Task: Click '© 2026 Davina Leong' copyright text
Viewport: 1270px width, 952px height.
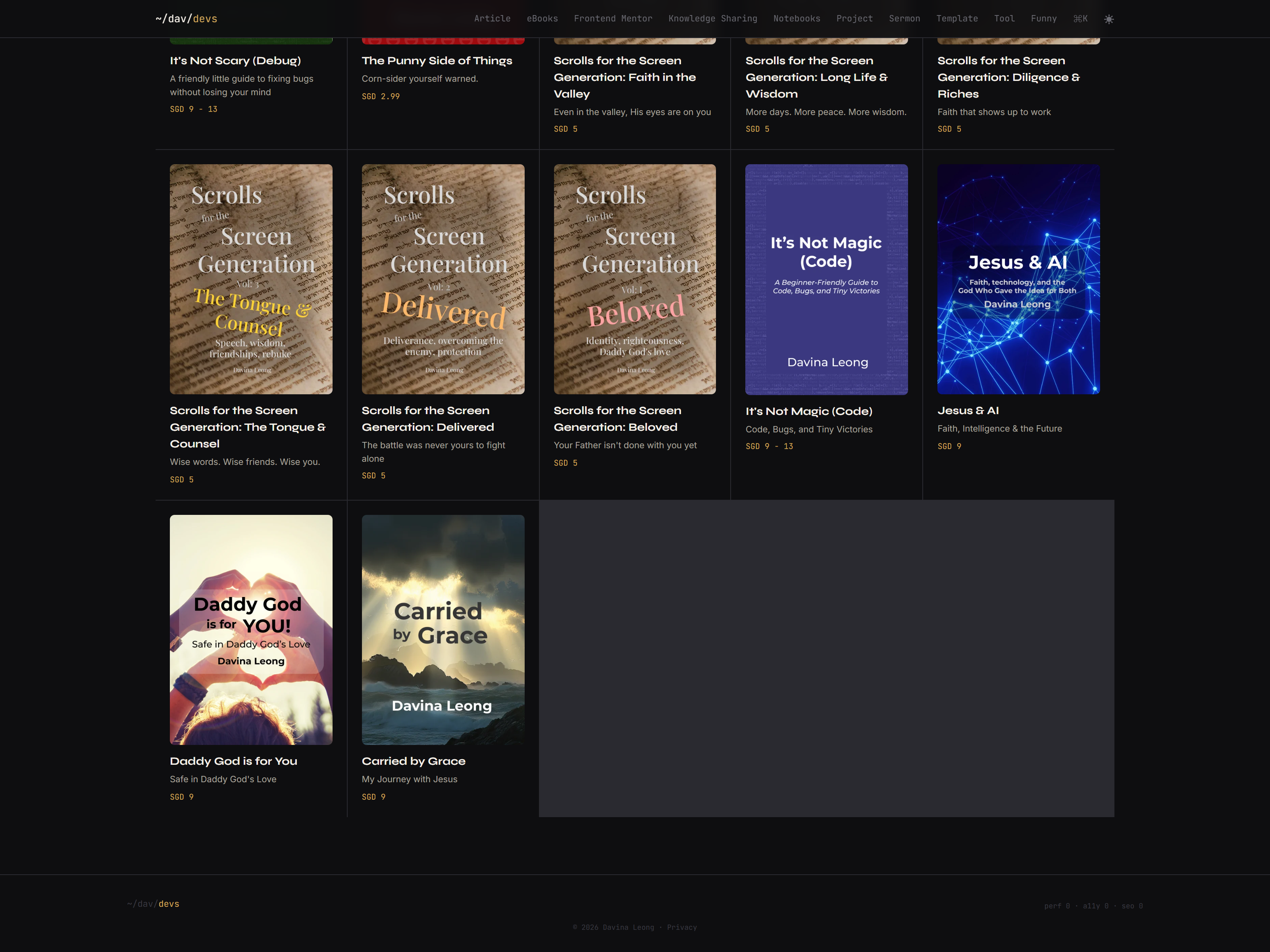Action: coord(613,927)
